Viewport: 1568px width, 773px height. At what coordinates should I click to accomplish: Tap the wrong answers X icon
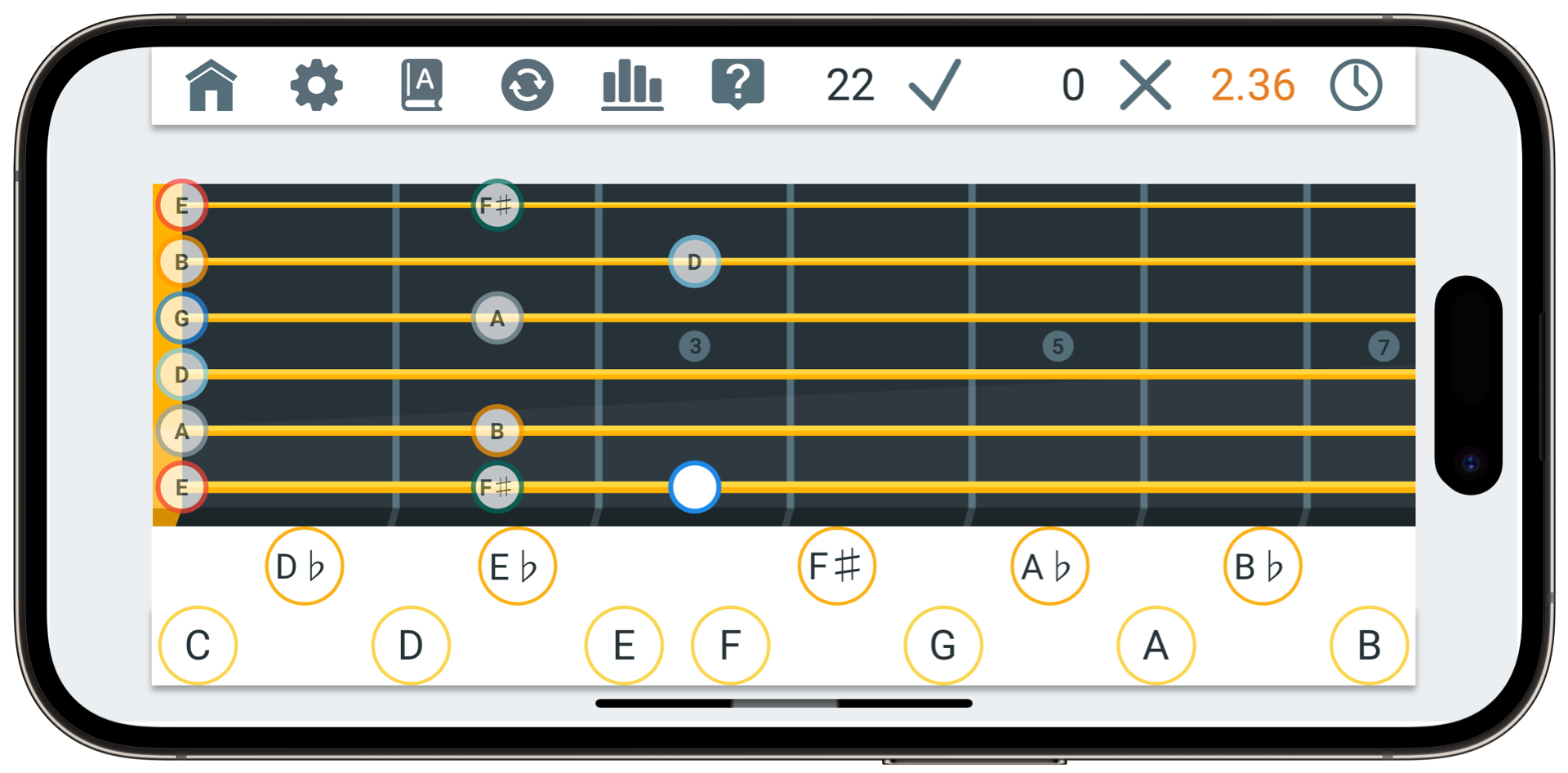pyautogui.click(x=1145, y=85)
